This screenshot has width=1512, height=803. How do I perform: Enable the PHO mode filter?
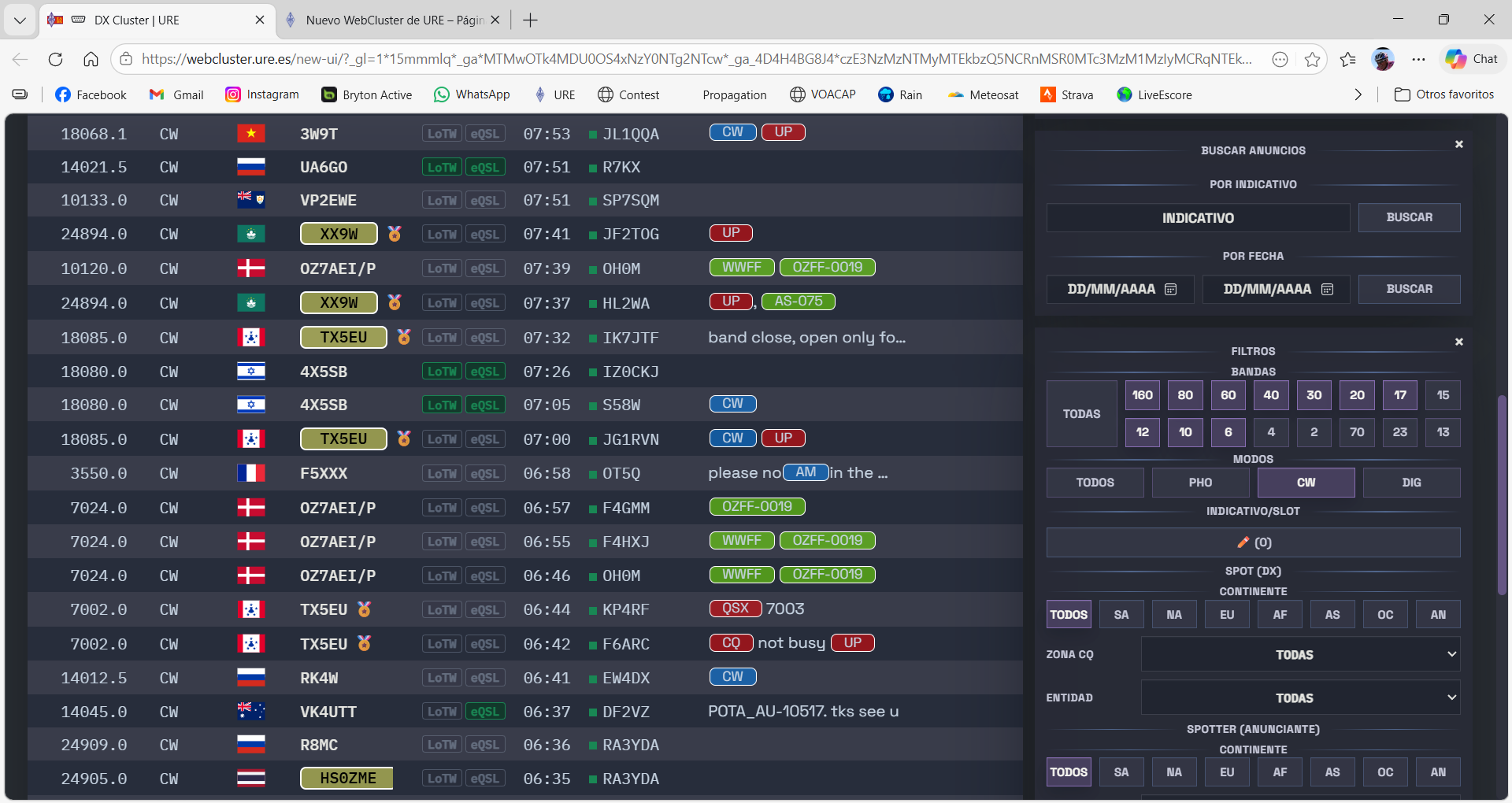[1200, 483]
